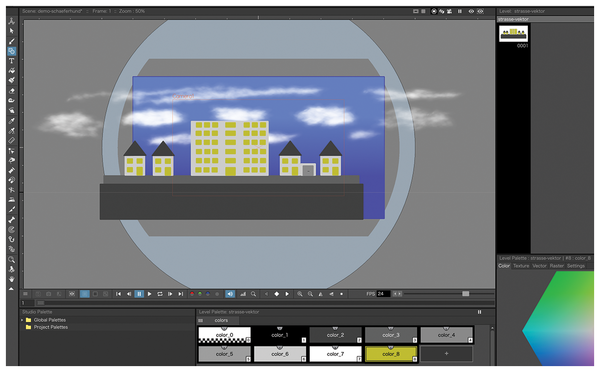Image resolution: width=600 pixels, height=372 pixels.
Task: Switch to Camera view
Action: click(449, 11)
